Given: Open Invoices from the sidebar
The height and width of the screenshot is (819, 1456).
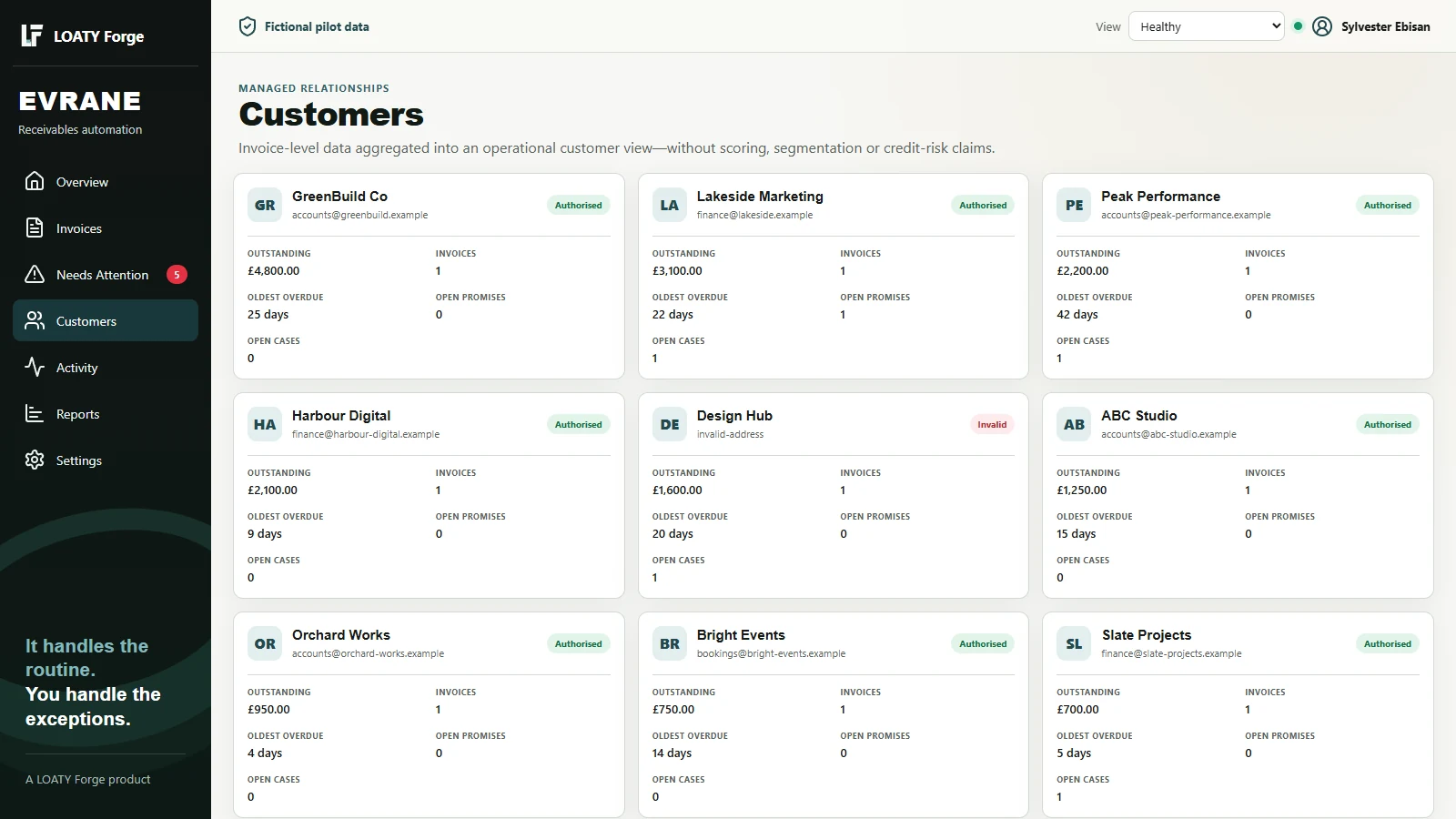Looking at the screenshot, I should click(106, 227).
